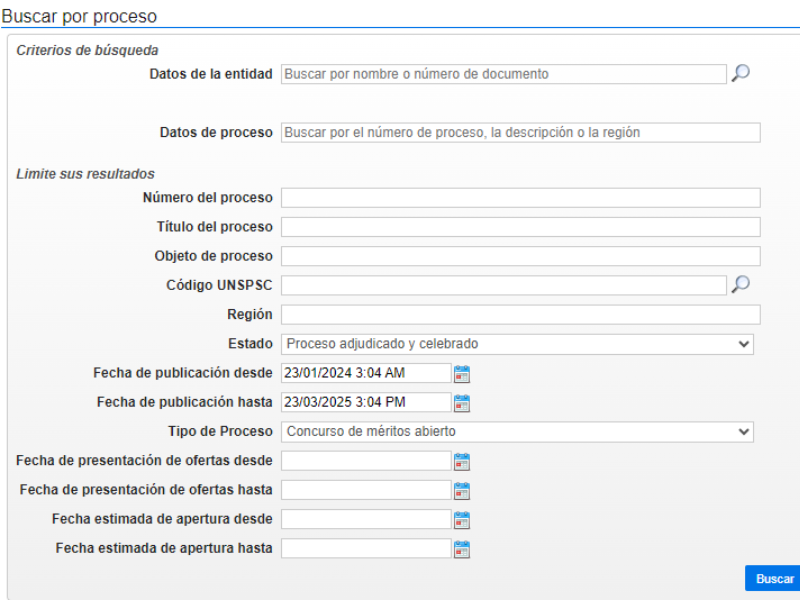Click the Fecha de publicación desde date field

click(366, 373)
